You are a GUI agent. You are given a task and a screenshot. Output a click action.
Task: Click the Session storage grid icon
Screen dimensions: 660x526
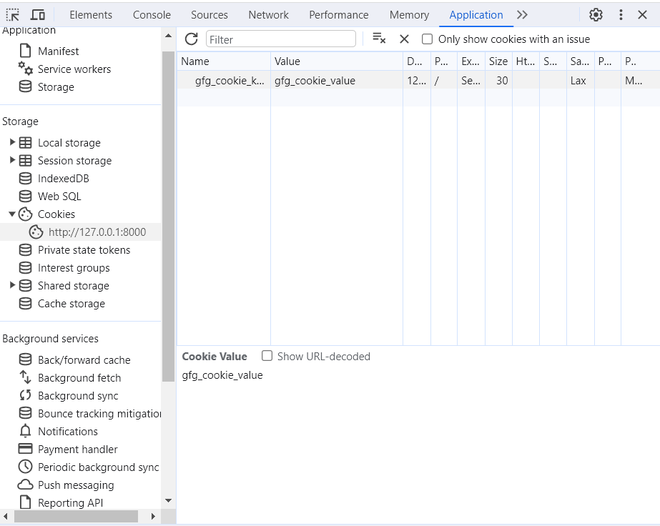point(25,160)
